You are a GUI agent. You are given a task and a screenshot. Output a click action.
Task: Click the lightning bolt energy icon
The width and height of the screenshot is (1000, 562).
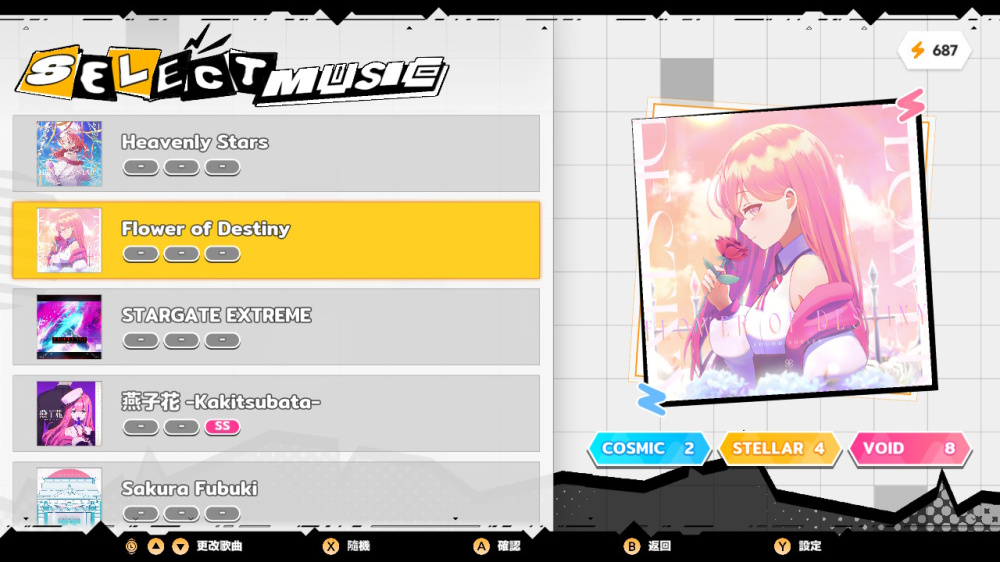tap(918, 50)
